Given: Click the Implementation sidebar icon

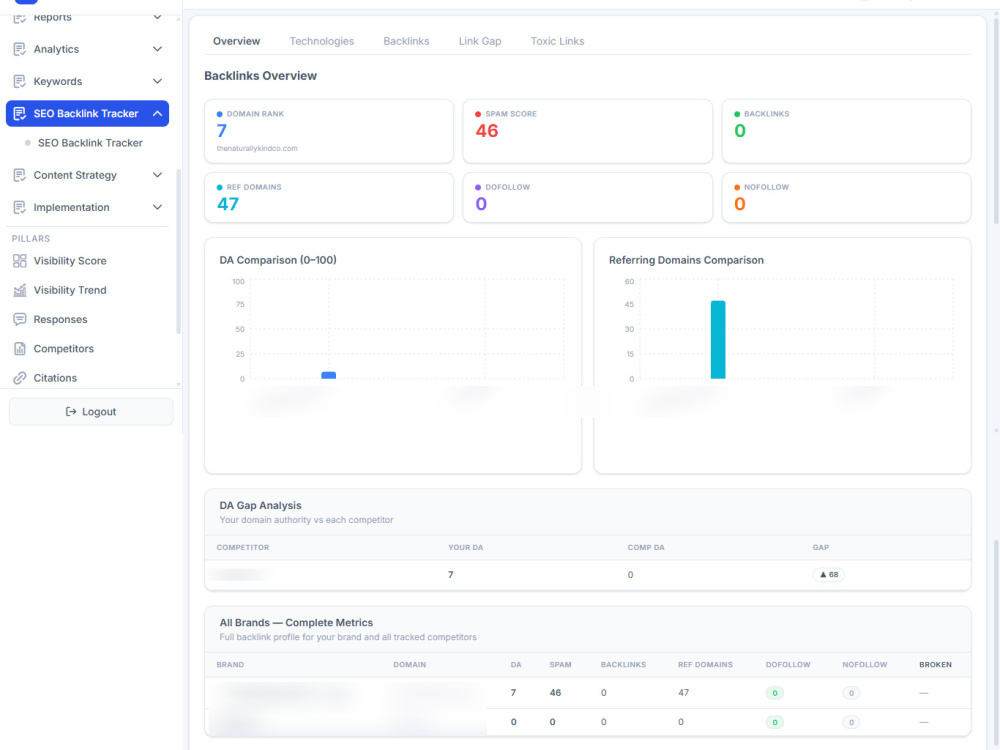Looking at the screenshot, I should [x=20, y=207].
